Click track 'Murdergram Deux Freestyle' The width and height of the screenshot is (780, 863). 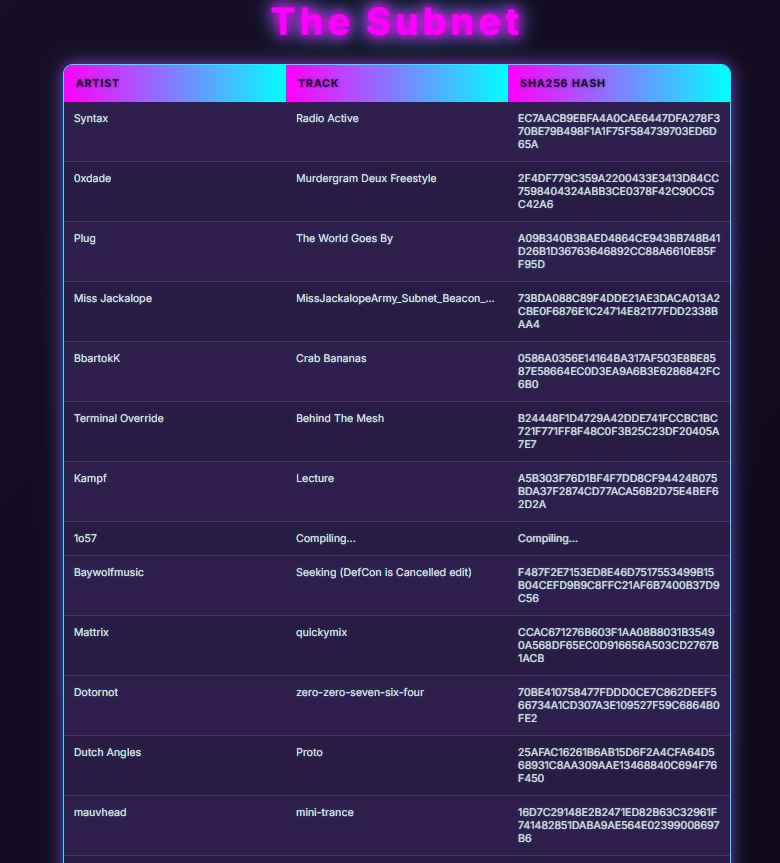coord(366,178)
